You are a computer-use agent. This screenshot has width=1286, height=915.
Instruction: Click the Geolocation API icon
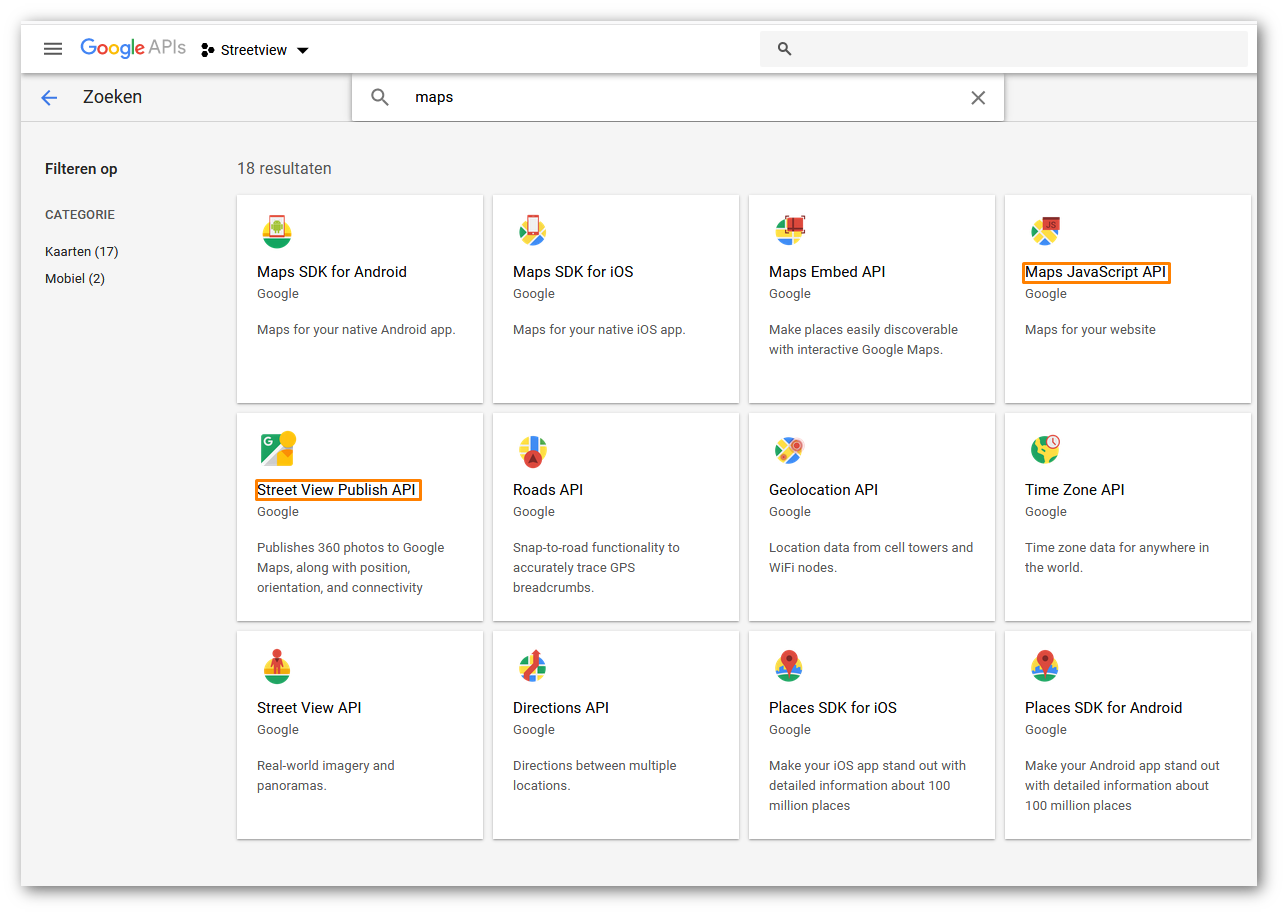(x=789, y=450)
